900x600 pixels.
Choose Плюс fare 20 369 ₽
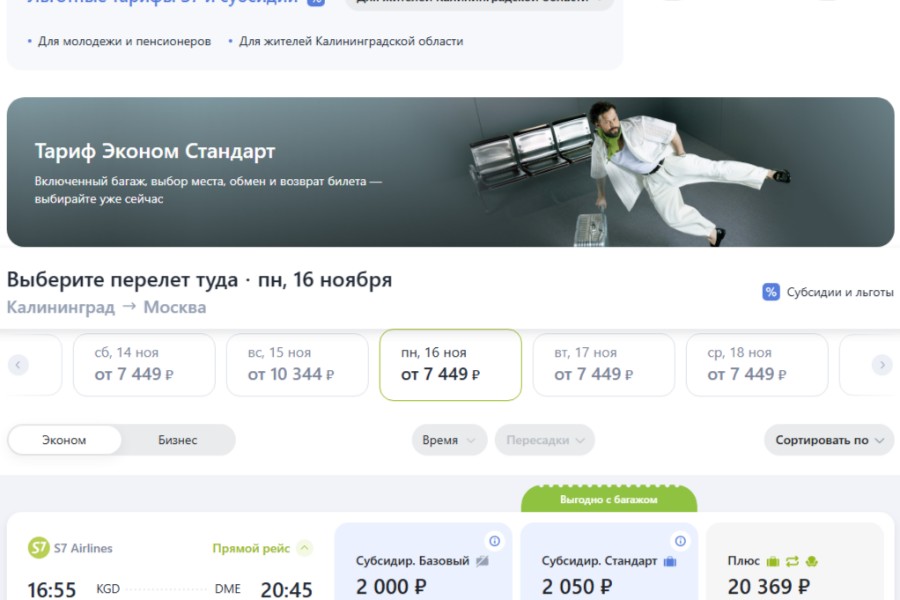pos(795,562)
